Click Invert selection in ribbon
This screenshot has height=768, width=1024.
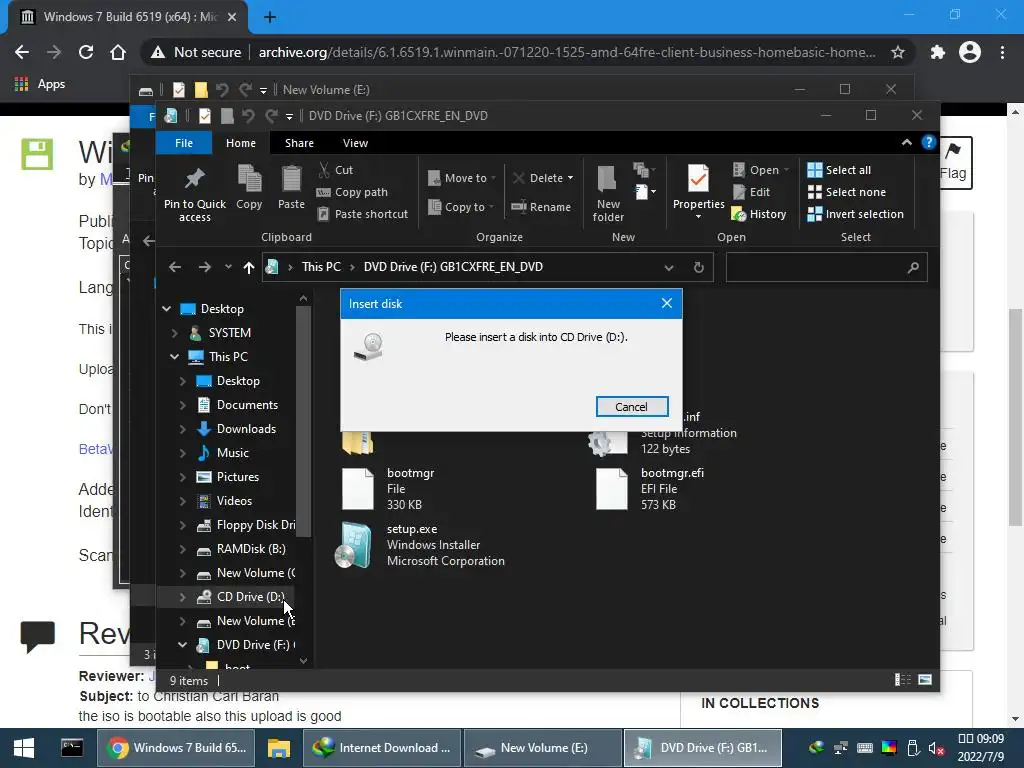(x=856, y=214)
